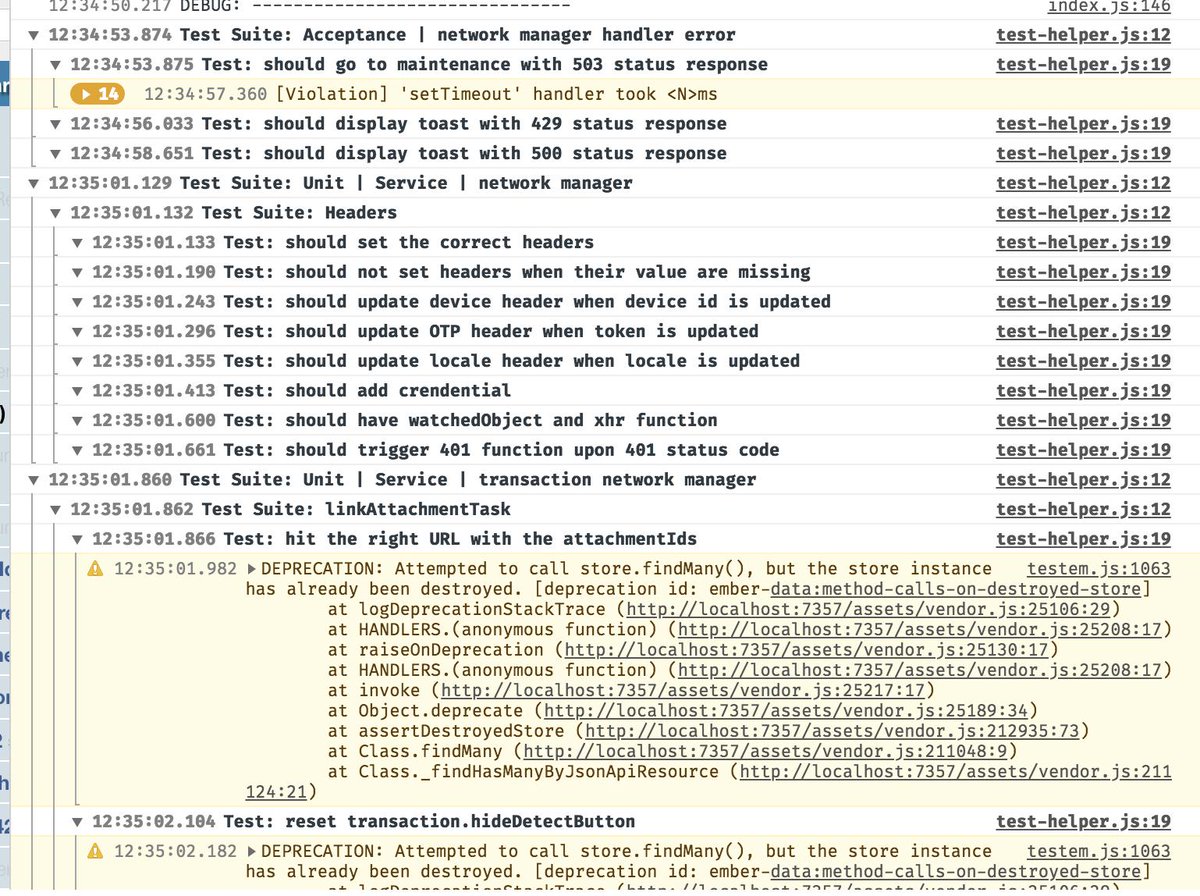Image resolution: width=1200 pixels, height=896 pixels.
Task: Select the 12:35:01.129 timestamp
Action: [x=110, y=183]
